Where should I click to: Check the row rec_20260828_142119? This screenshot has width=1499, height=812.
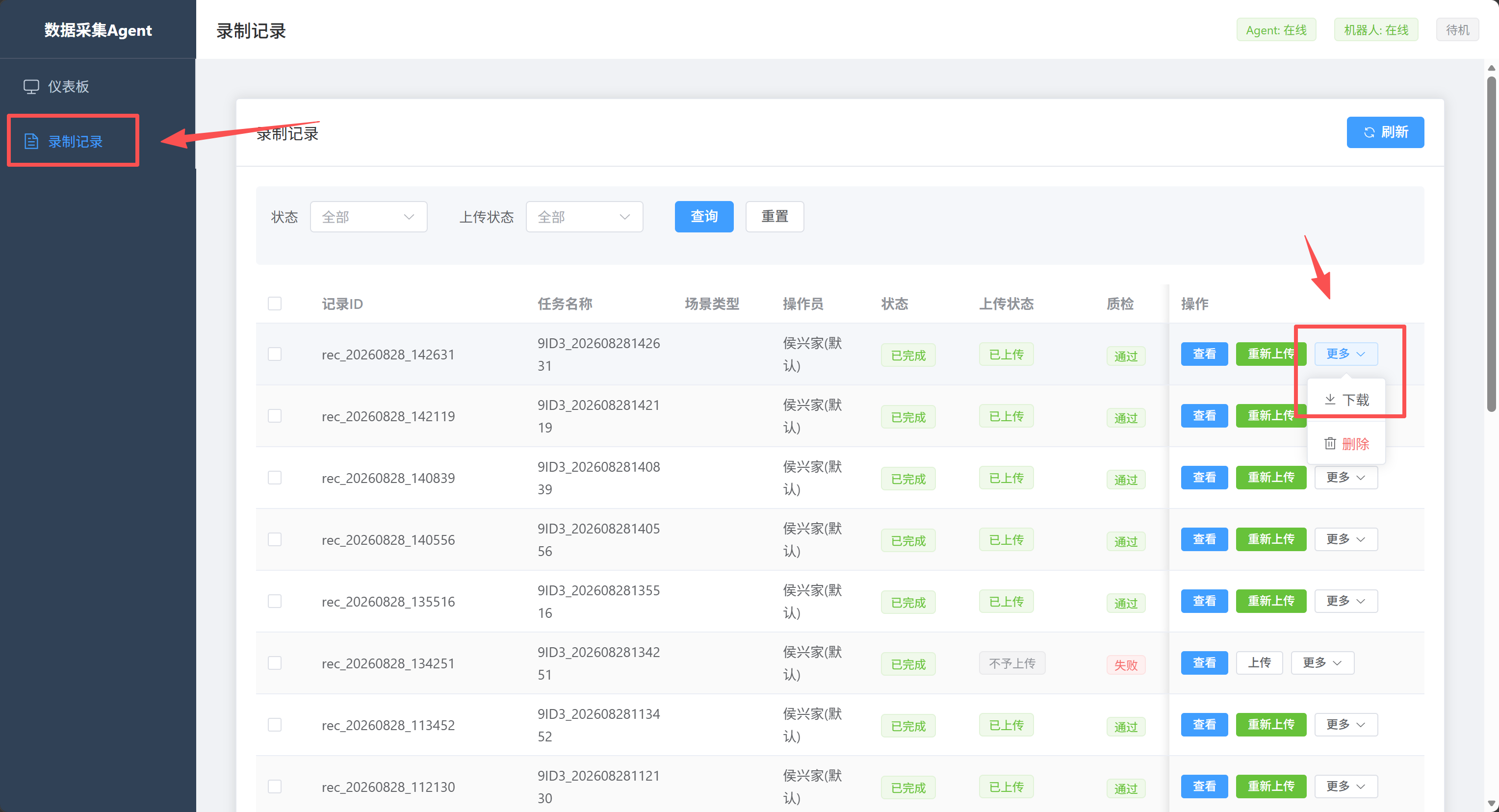[x=275, y=416]
